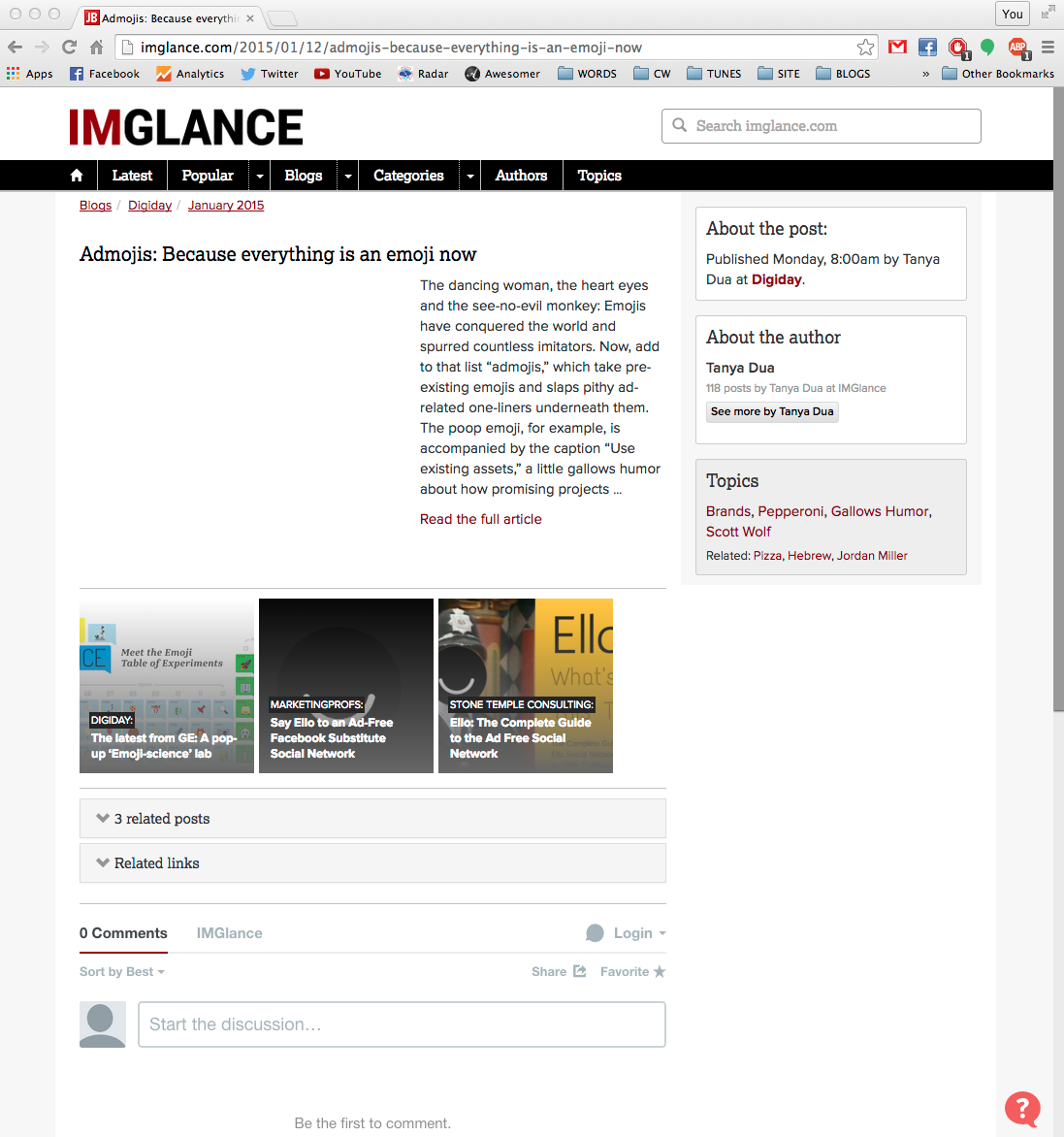Viewport: 1064px width, 1137px height.
Task: Click the green balloon extension icon
Action: 987,48
